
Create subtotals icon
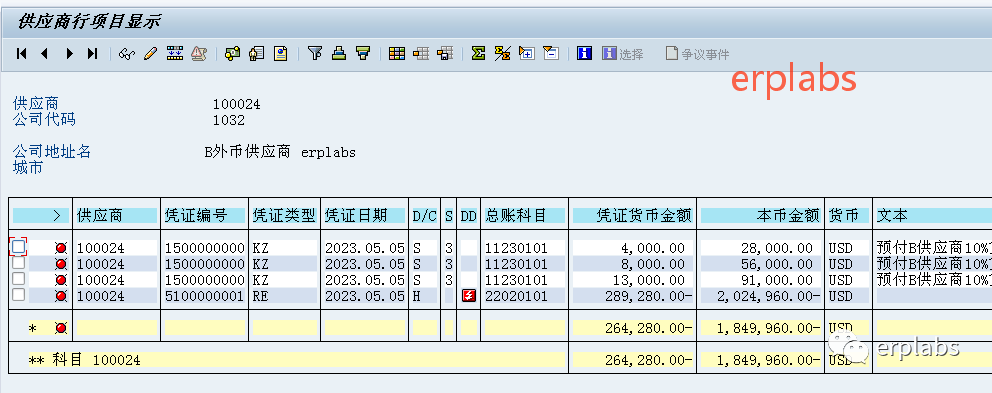point(502,54)
